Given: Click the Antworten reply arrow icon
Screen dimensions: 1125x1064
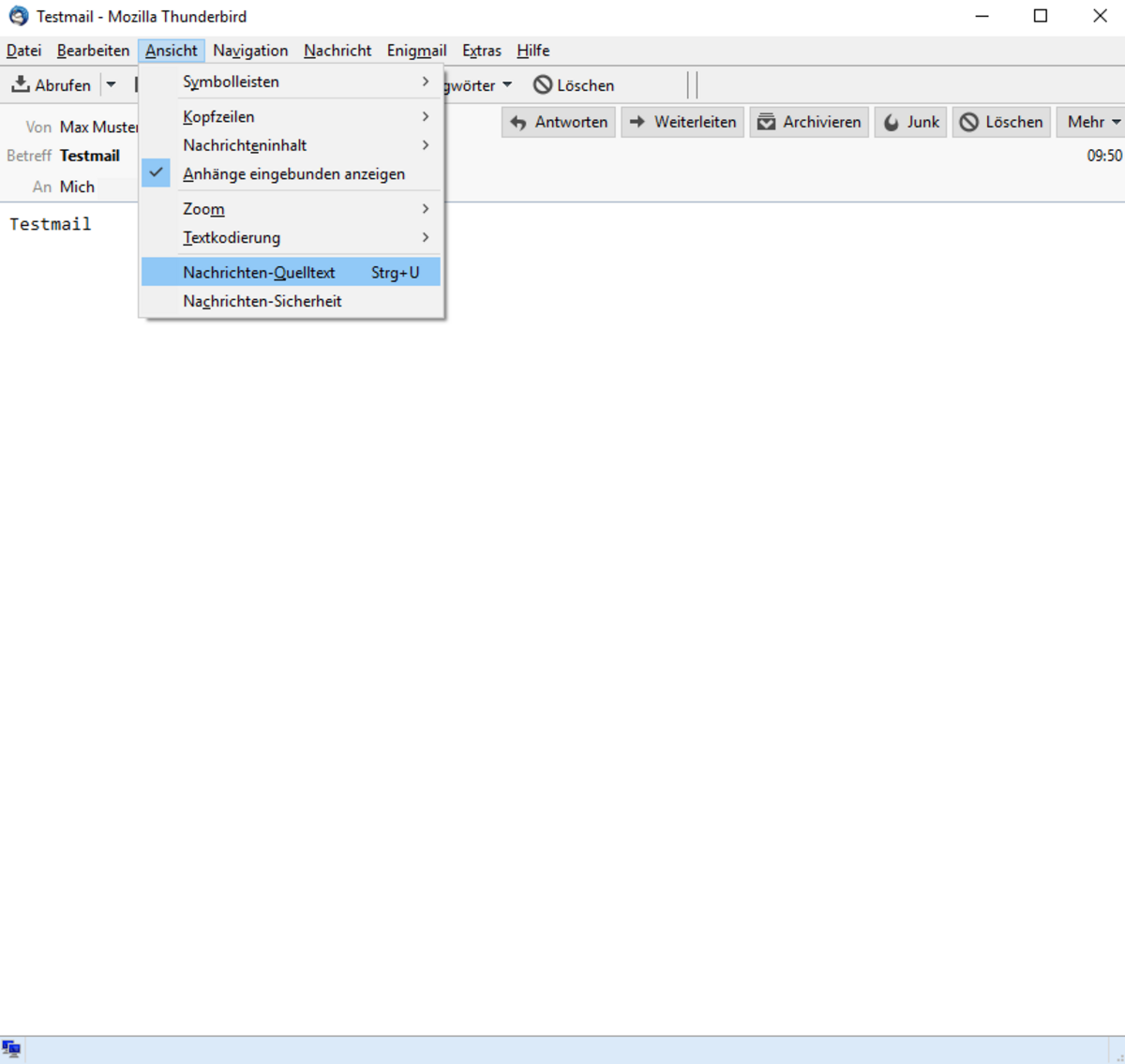Looking at the screenshot, I should coord(518,123).
